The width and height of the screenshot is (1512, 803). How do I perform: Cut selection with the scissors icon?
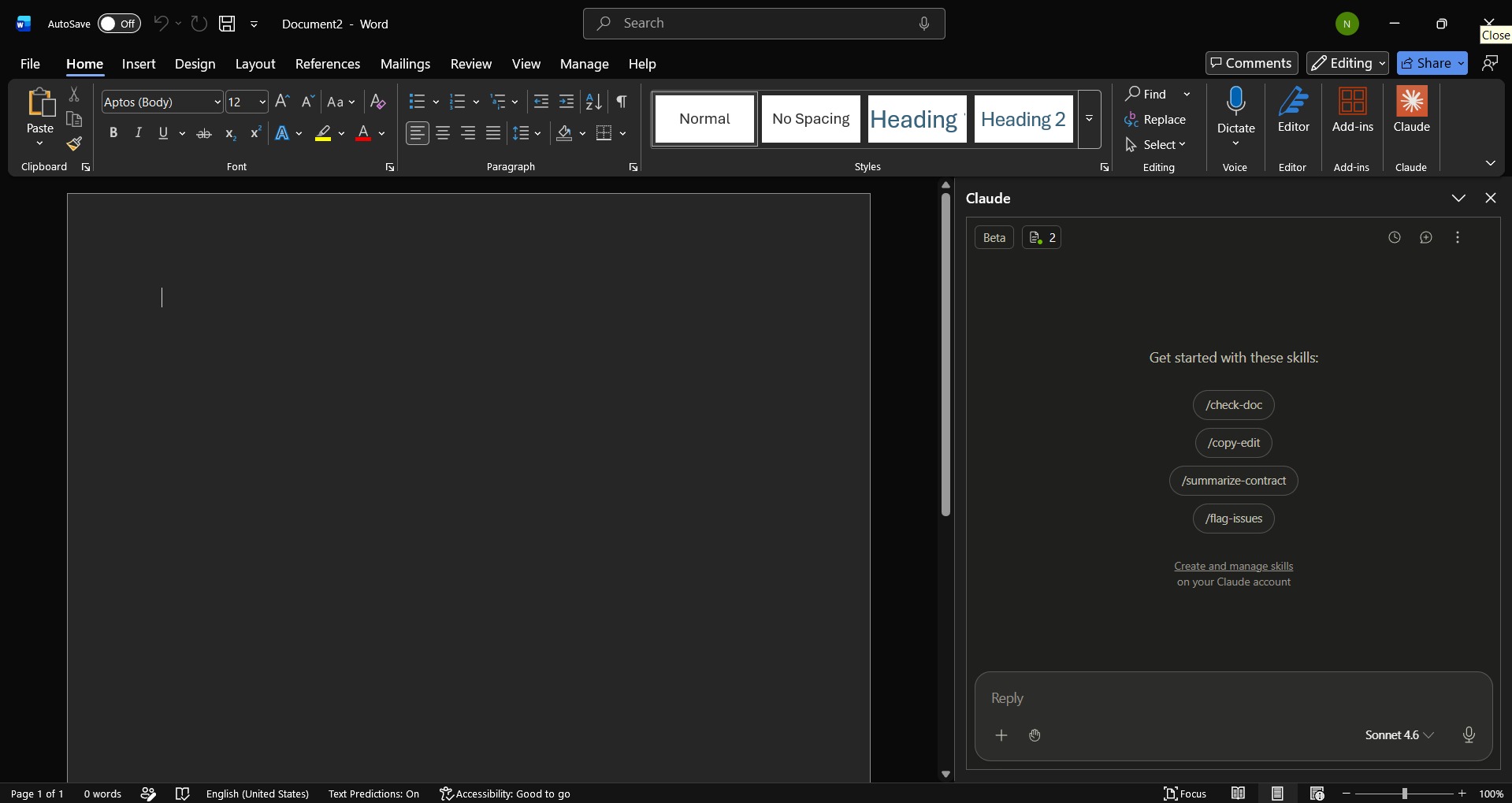click(74, 94)
